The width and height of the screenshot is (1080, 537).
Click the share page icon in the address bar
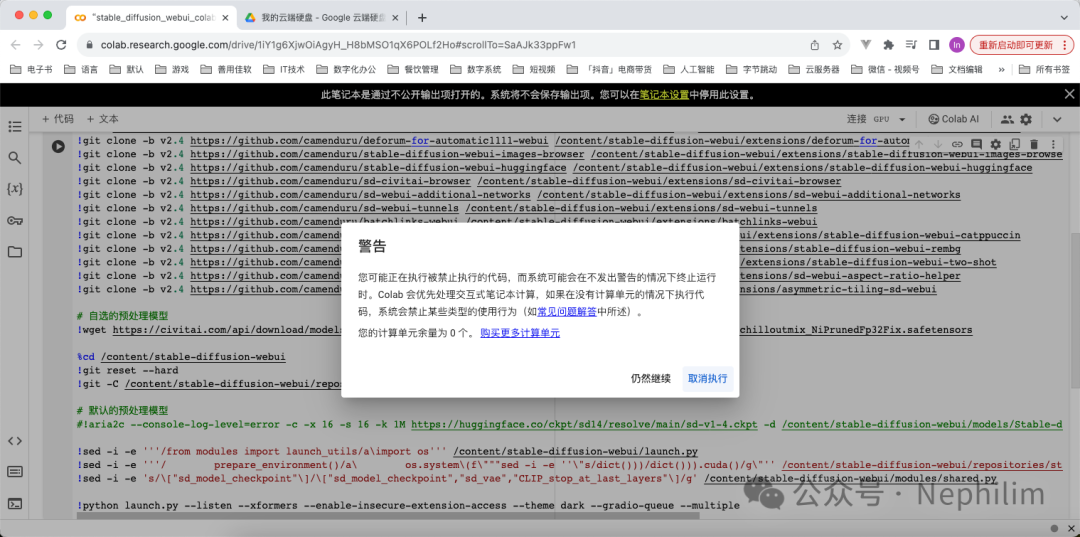tap(815, 45)
